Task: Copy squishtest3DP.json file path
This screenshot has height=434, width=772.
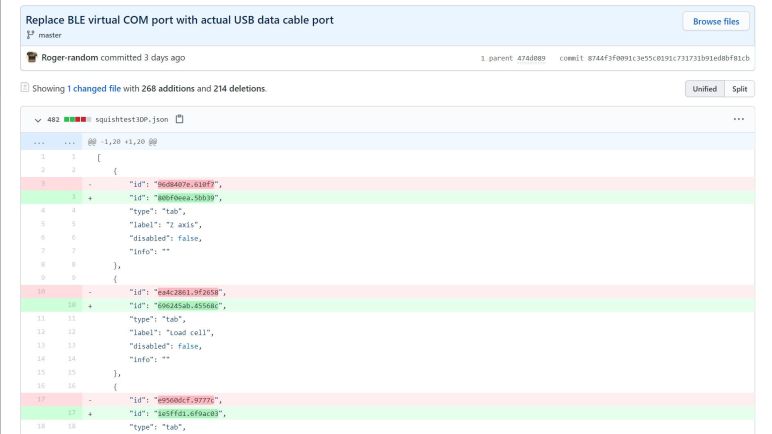Action: pos(180,119)
